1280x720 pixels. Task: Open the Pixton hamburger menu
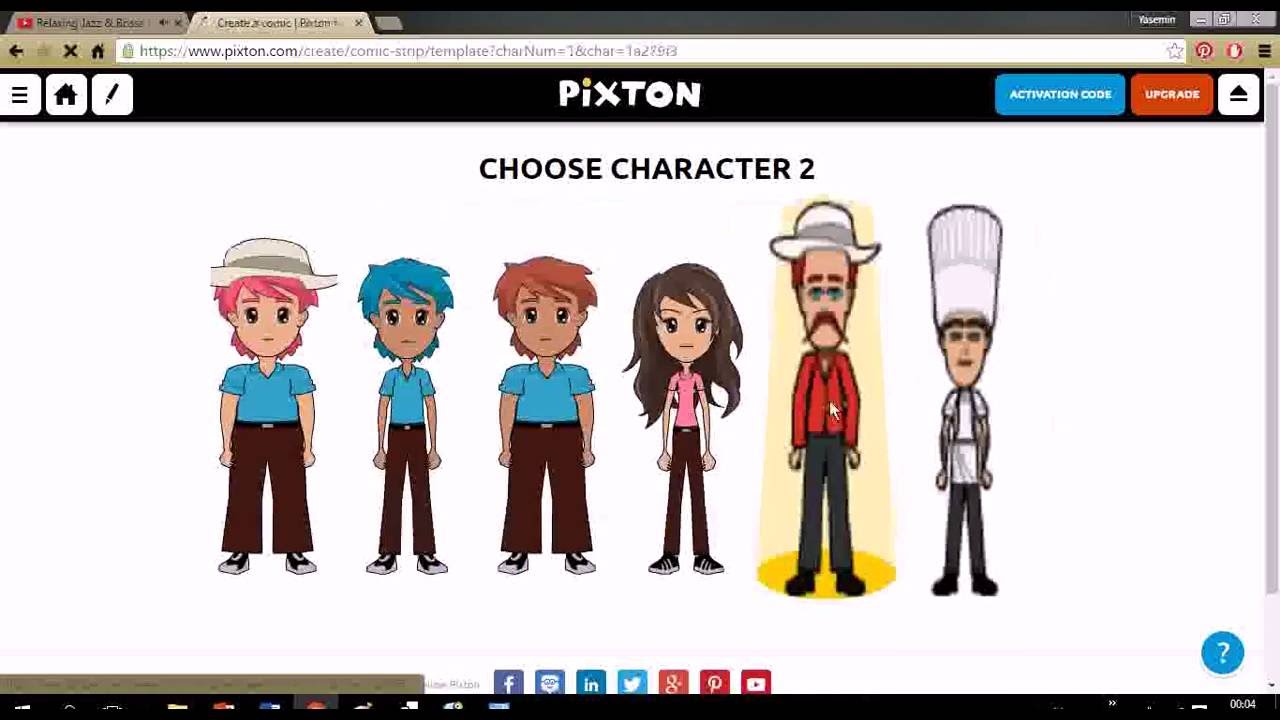click(20, 95)
